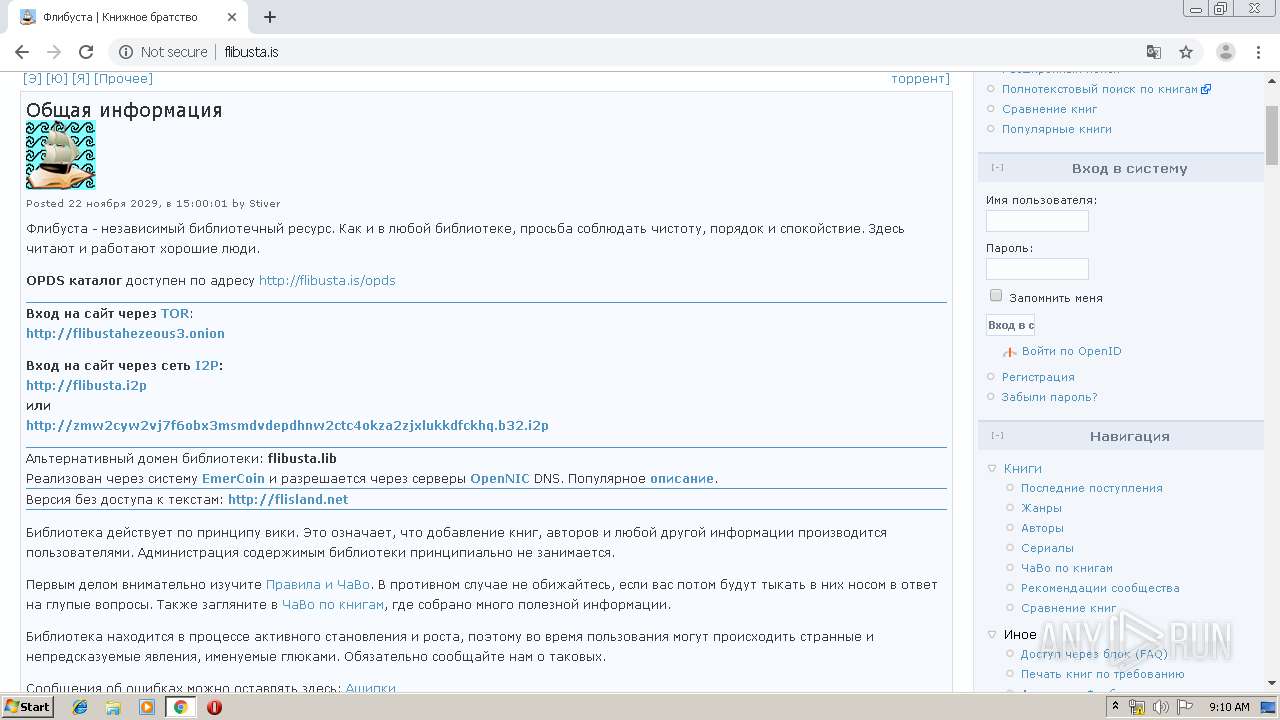1280x720 pixels.
Task: Collapse the Вход в систему block
Action: (x=997, y=168)
